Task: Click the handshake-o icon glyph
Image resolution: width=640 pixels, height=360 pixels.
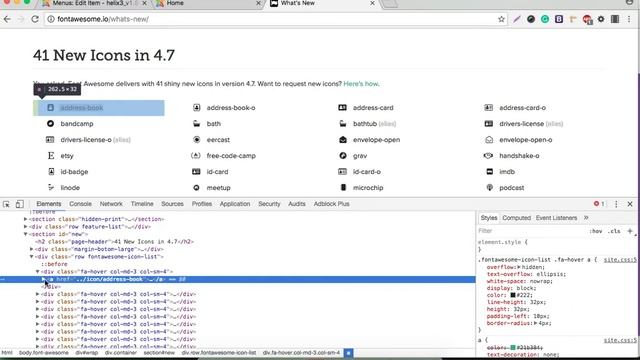Action: (488, 156)
